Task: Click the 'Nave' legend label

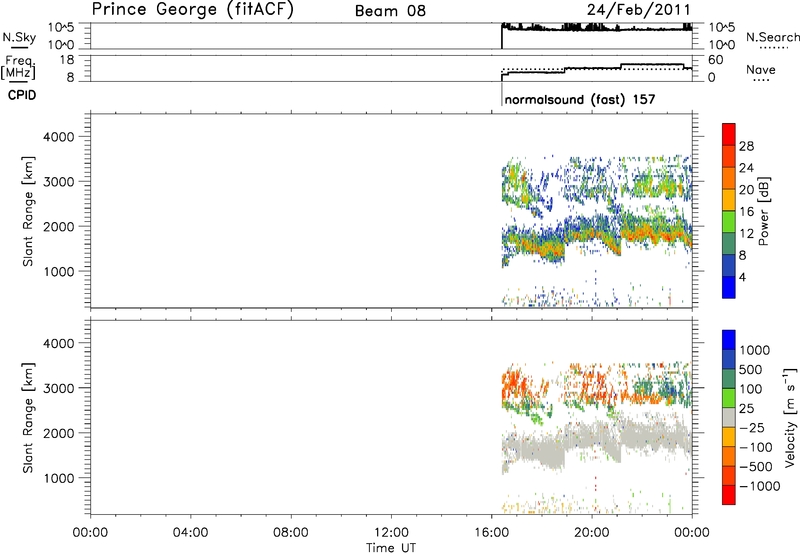Action: pos(760,69)
